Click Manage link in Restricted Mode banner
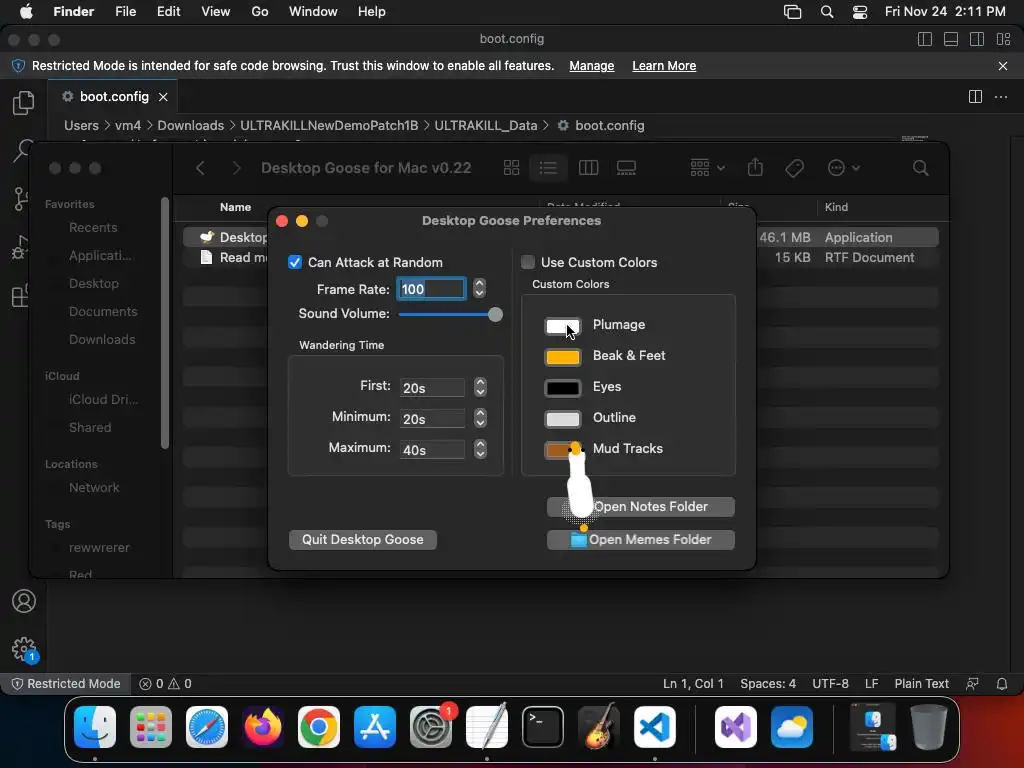The image size is (1024, 768). click(592, 66)
